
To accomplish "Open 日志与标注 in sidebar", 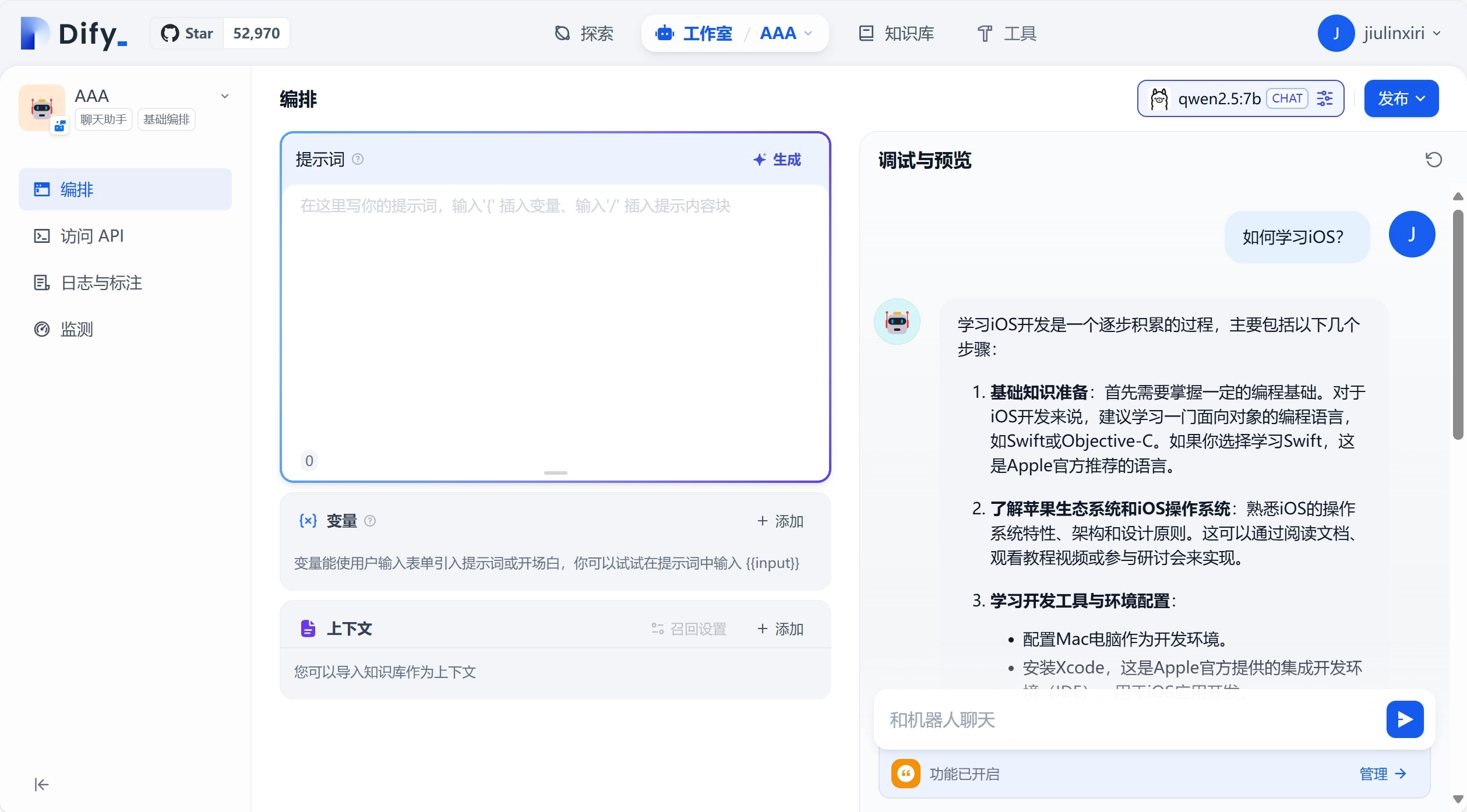I will click(101, 283).
